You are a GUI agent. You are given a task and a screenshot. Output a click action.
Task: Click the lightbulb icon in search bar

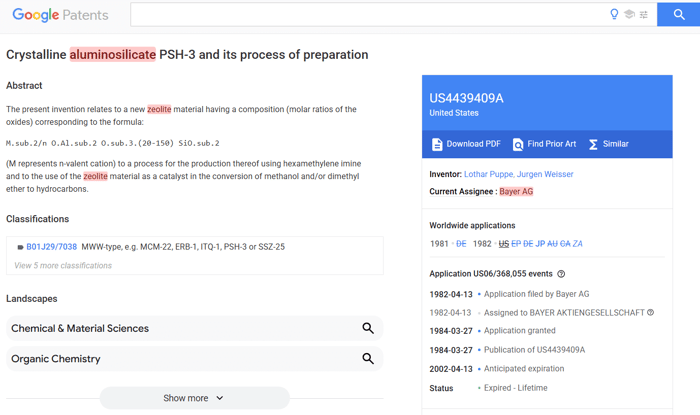[x=614, y=14]
